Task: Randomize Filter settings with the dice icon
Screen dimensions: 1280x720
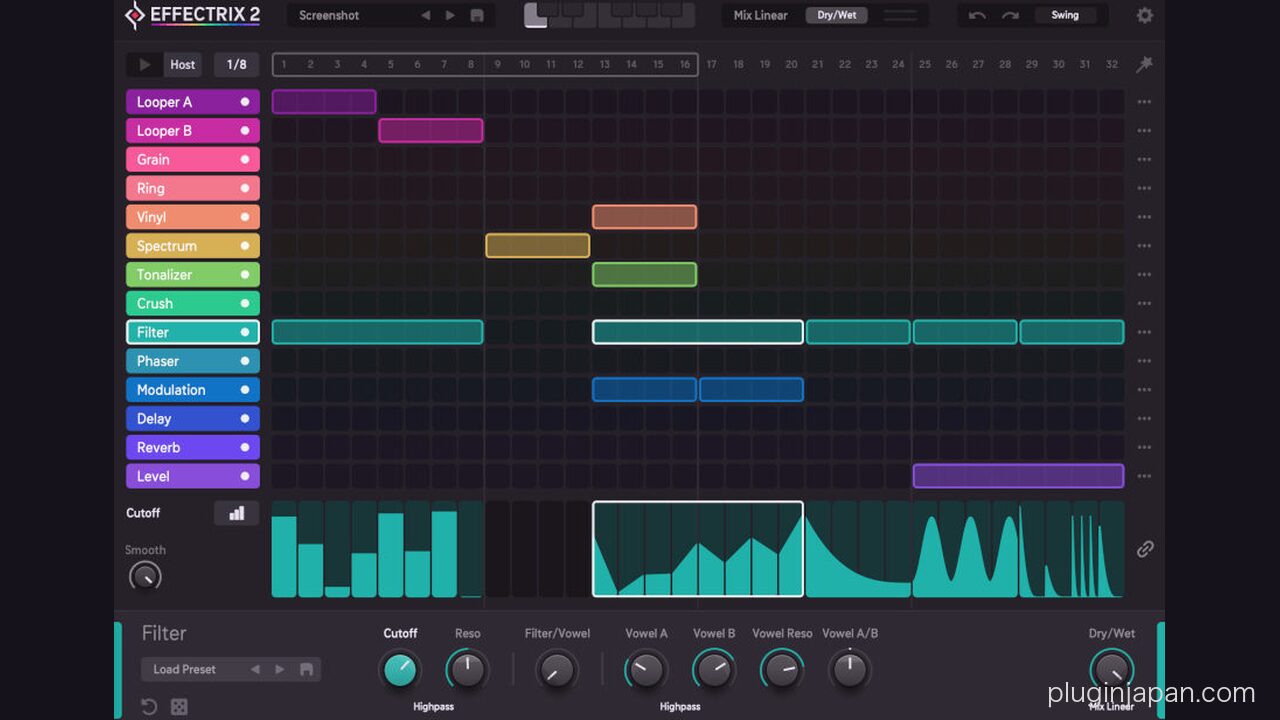Action: coord(178,707)
